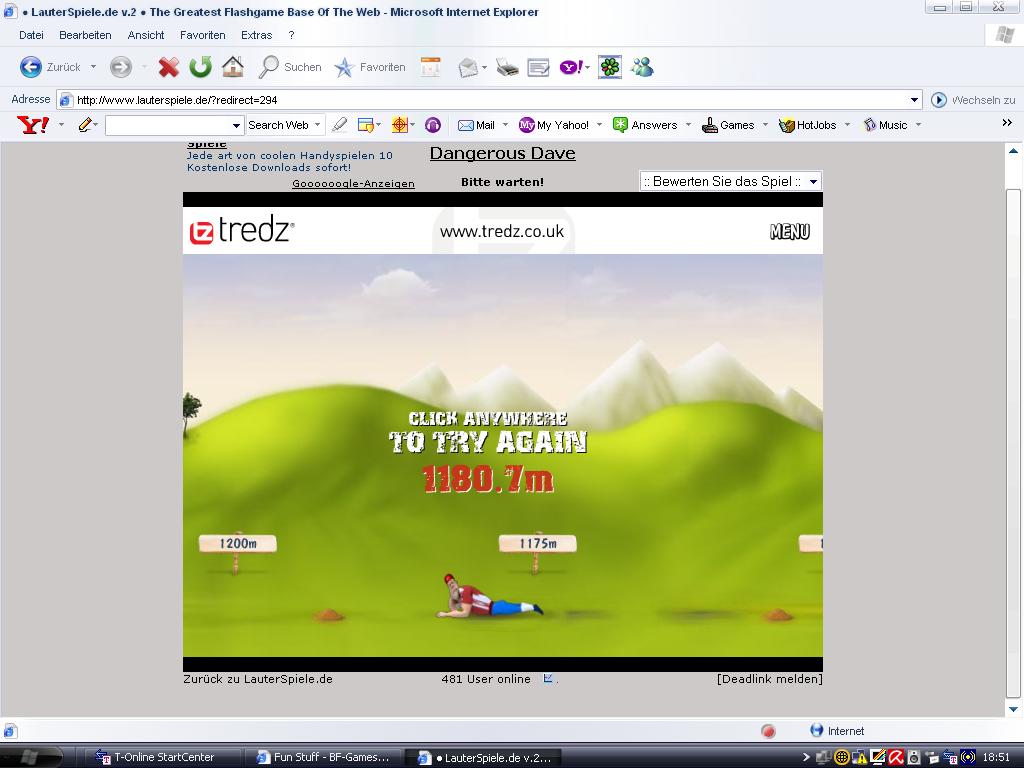1024x768 pixels.
Task: Switch to Fun Stuff - BF-Games taskbar window
Action: click(x=325, y=758)
